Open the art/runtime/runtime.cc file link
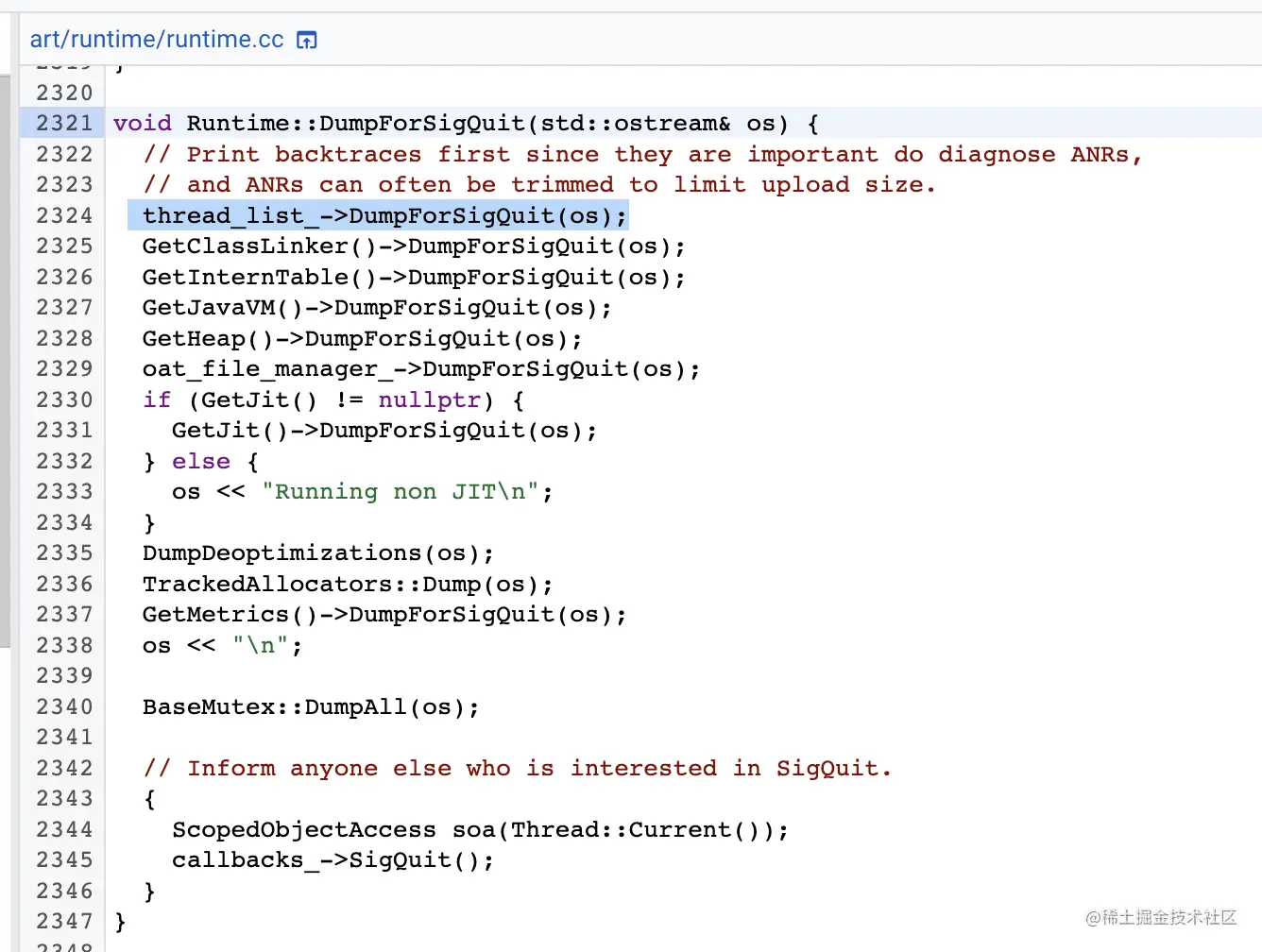 [x=157, y=39]
